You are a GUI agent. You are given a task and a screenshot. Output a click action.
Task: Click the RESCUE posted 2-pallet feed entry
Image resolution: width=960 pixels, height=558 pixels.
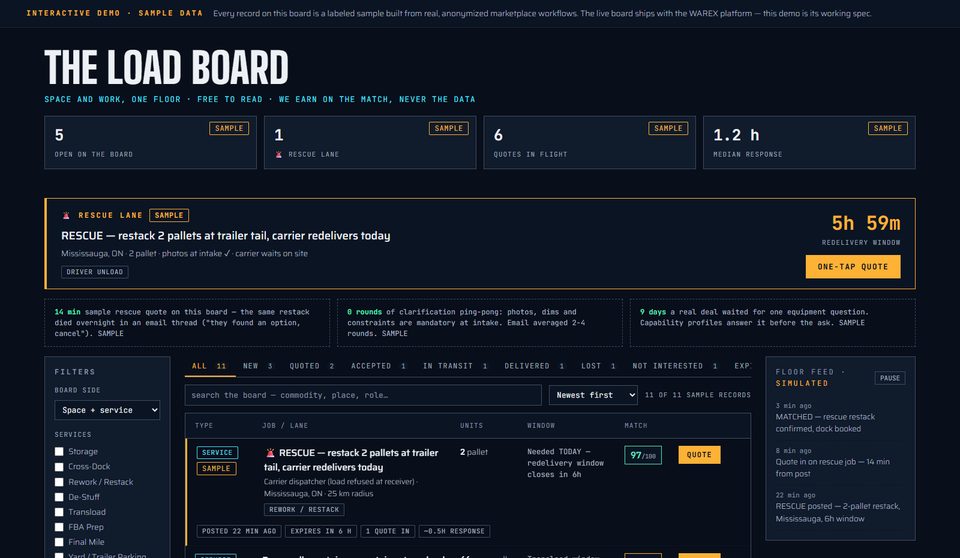coord(840,507)
